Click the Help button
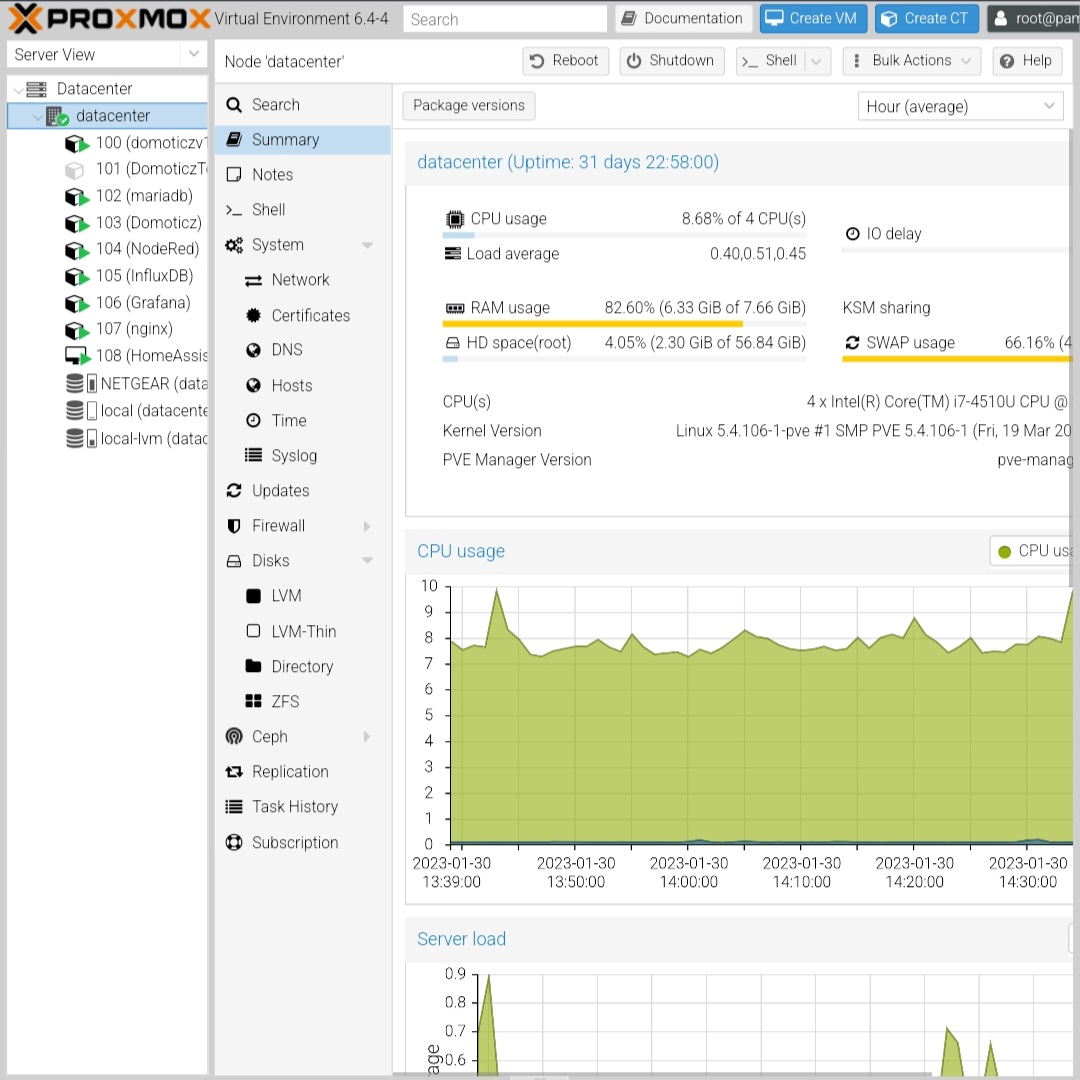Image resolution: width=1080 pixels, height=1080 pixels. tap(1027, 61)
